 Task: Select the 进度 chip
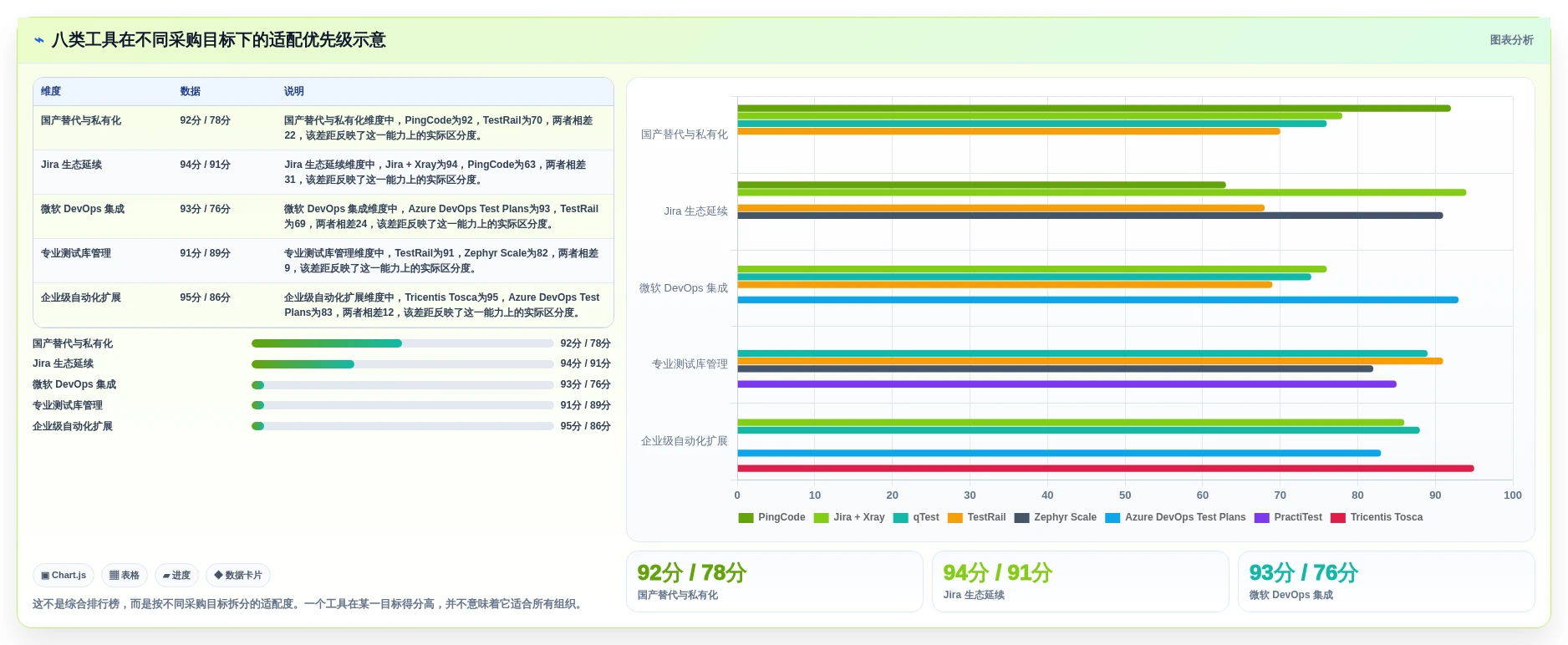click(x=176, y=575)
